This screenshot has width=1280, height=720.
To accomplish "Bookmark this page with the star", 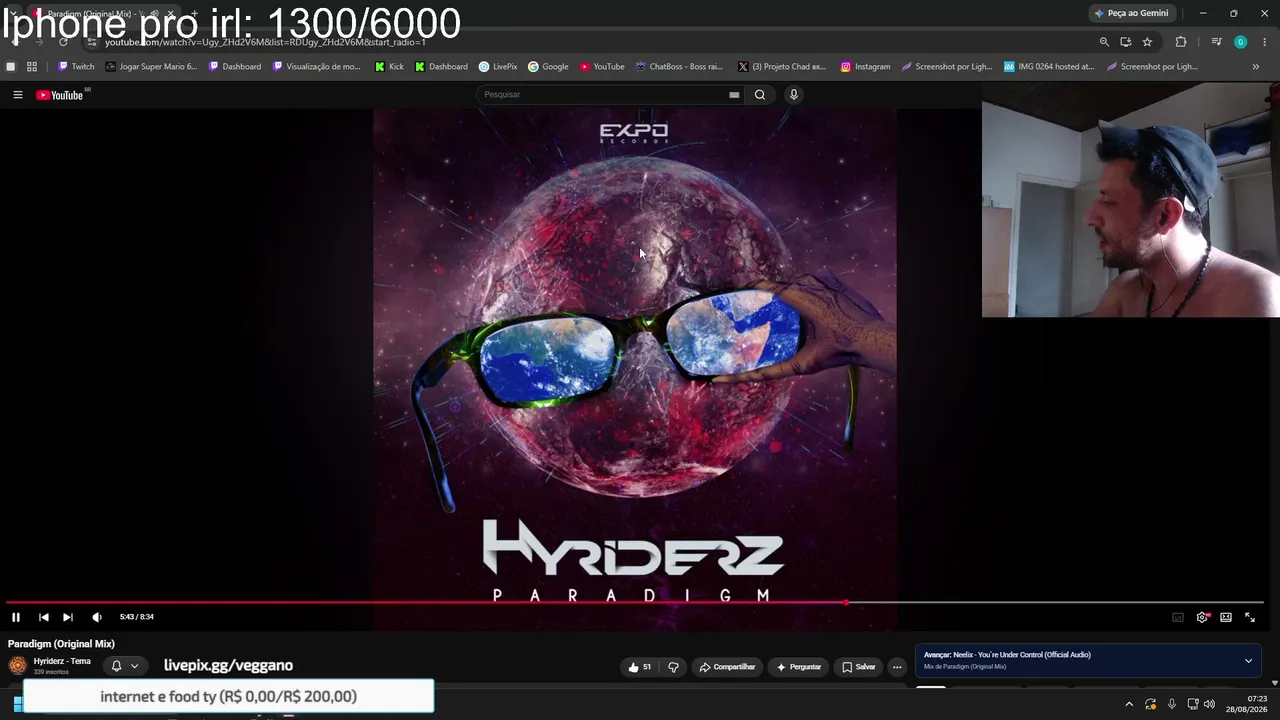I will 1147,42.
